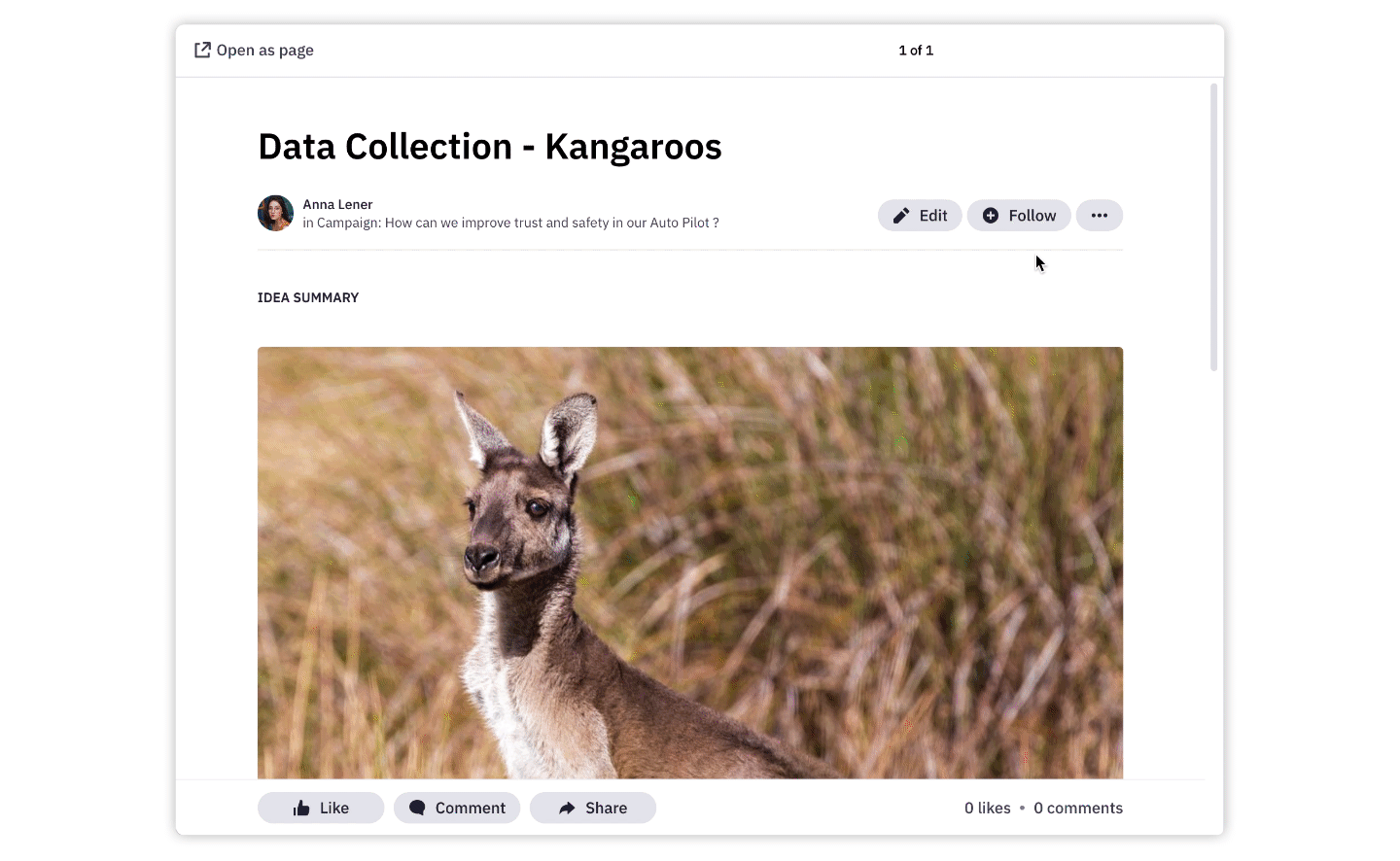Open the three-dot more options menu
This screenshot has width=1400, height=861.
point(1099,216)
